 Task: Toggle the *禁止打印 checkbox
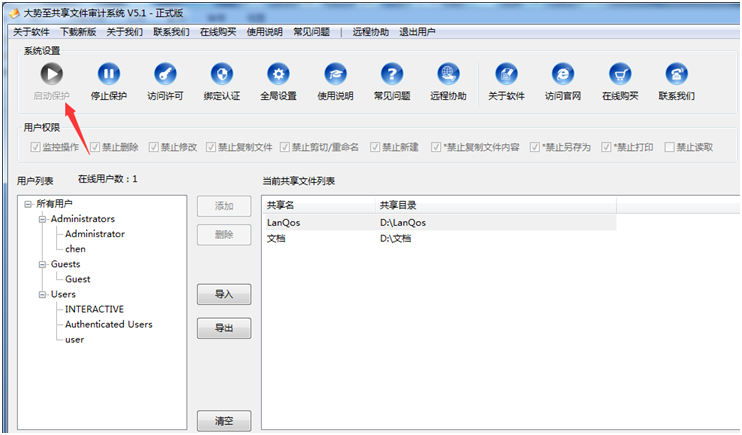click(604, 147)
